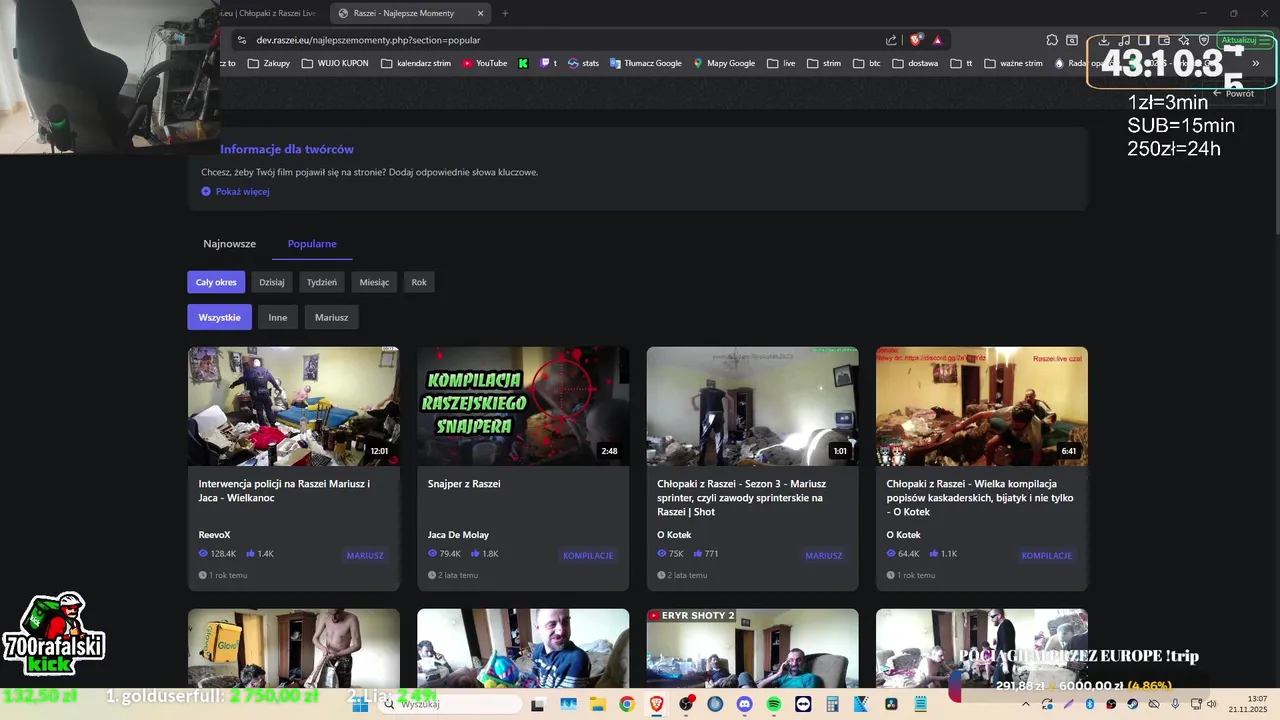1280x720 pixels.
Task: Open Tłumacz Google bookmark
Action: tap(645, 63)
